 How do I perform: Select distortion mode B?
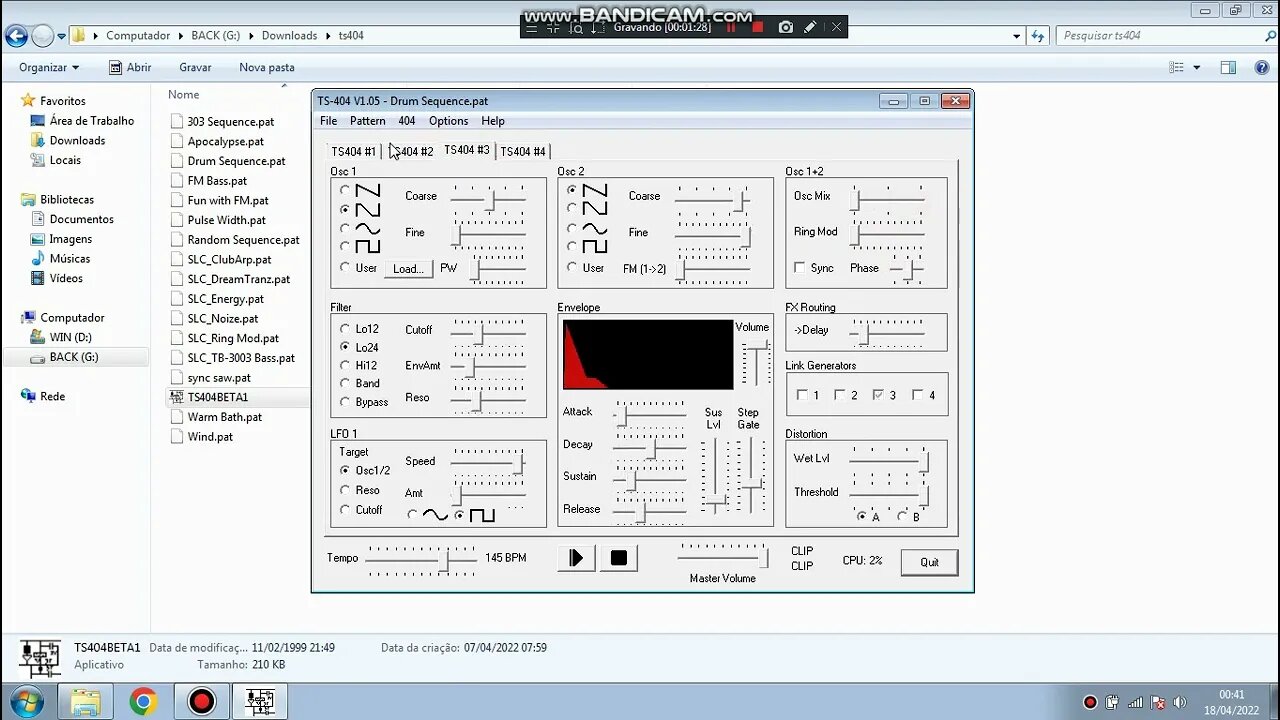click(x=902, y=517)
